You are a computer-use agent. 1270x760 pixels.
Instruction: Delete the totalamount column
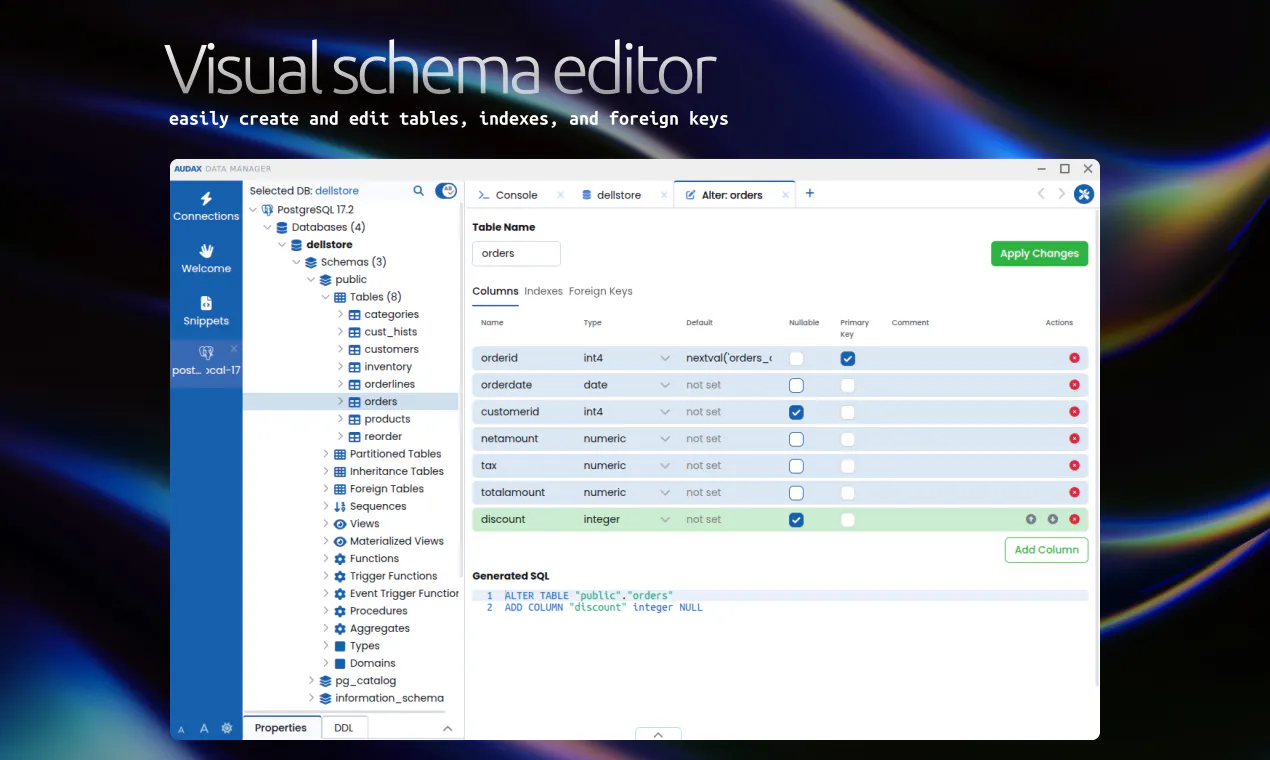(x=1074, y=493)
